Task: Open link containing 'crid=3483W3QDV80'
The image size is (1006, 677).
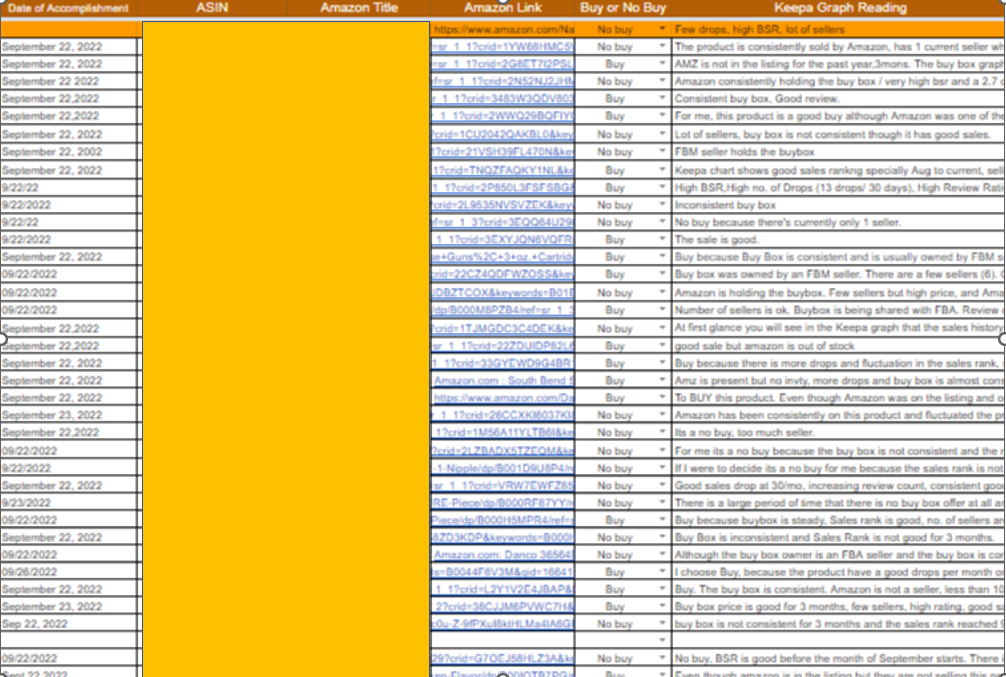Action: coord(503,99)
